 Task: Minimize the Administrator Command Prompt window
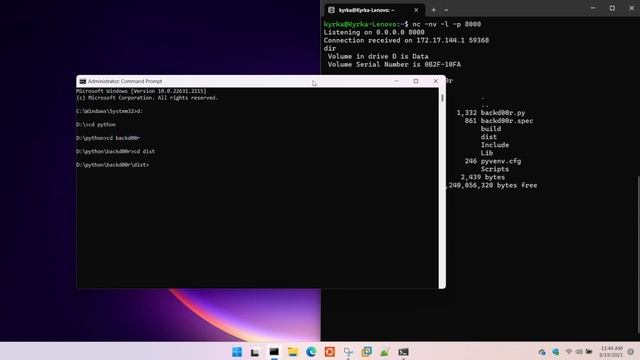click(x=396, y=81)
